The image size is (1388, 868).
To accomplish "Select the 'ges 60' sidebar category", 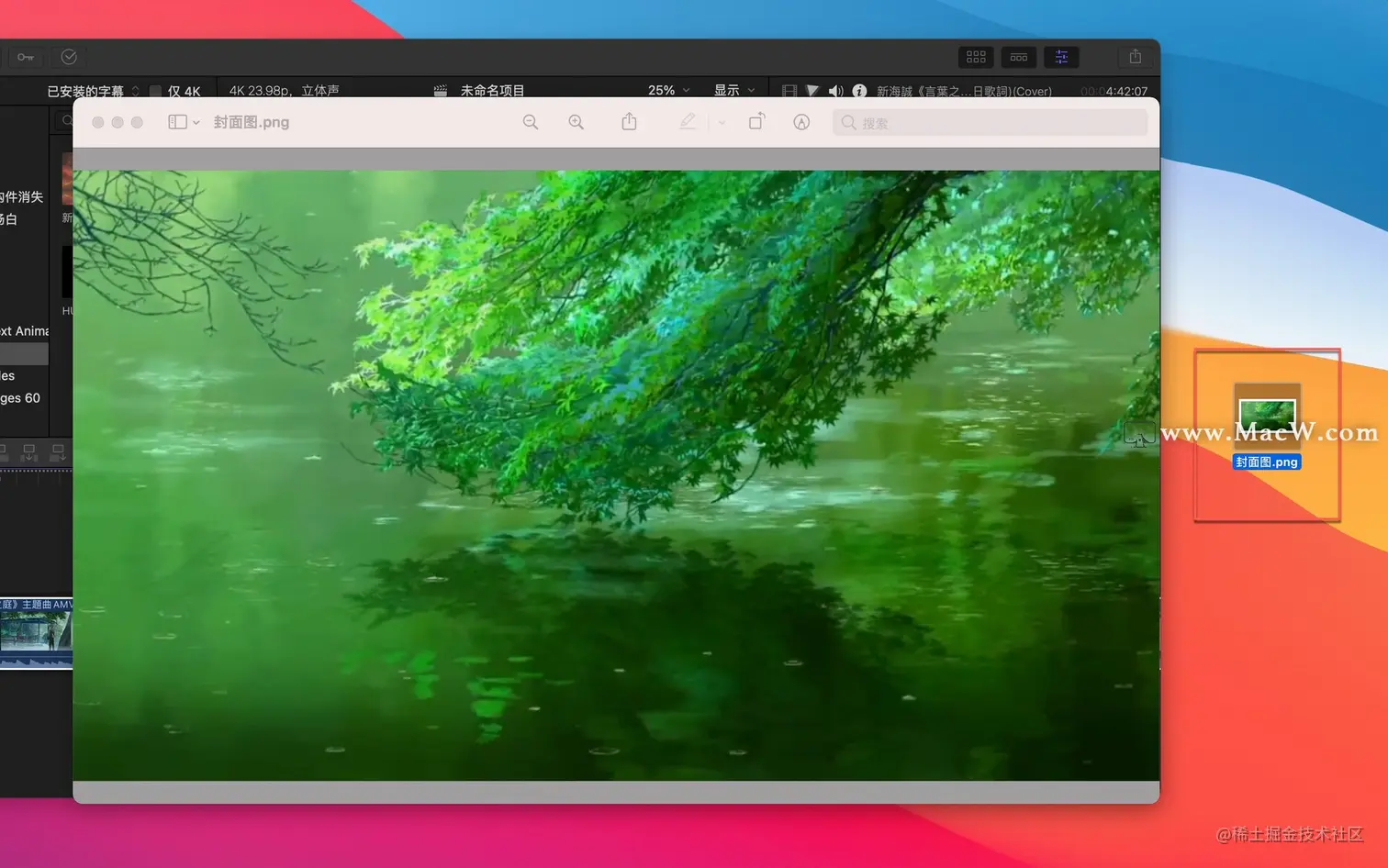I will pyautogui.click(x=20, y=398).
